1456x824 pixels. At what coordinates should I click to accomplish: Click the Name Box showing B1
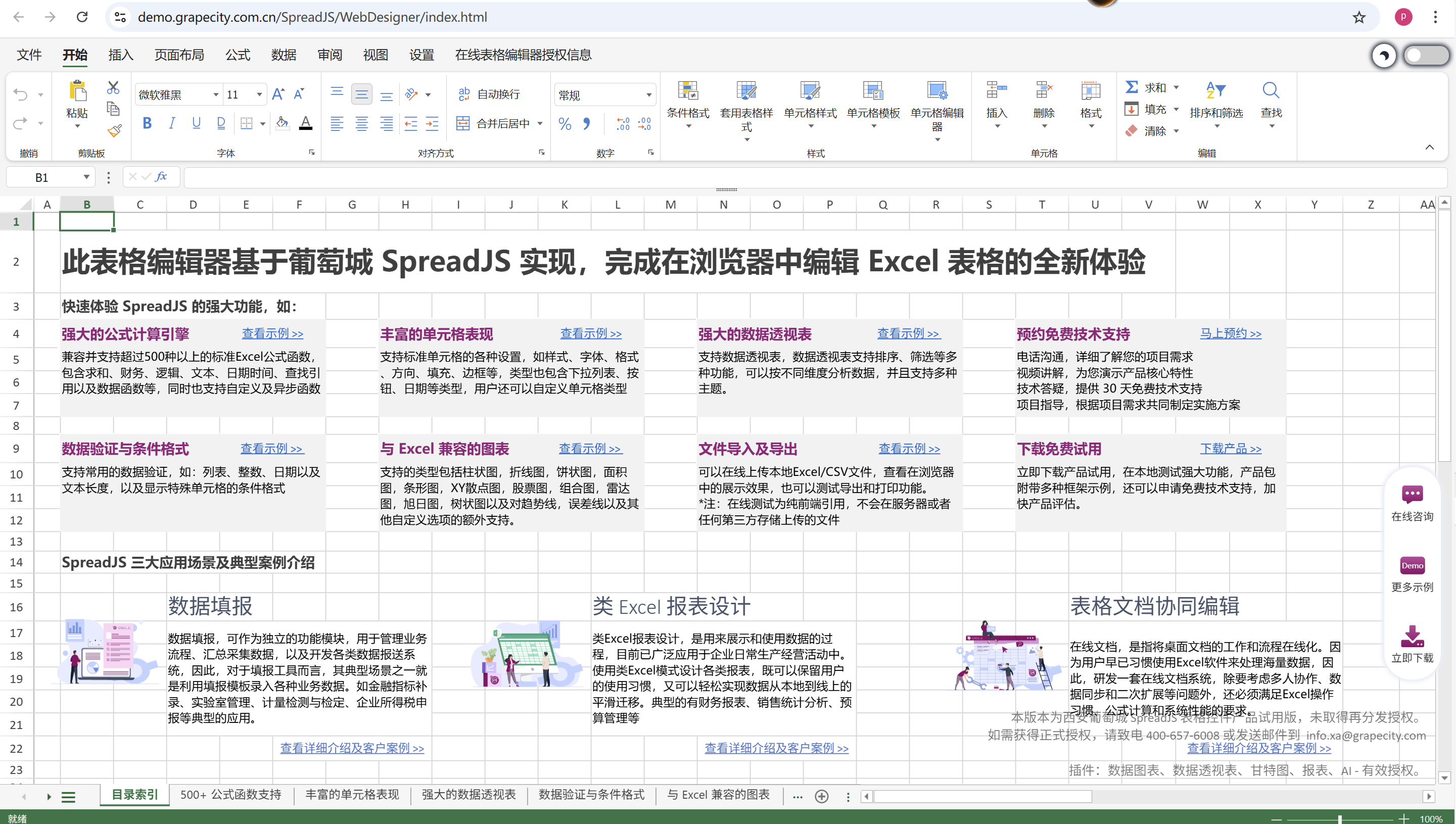click(41, 177)
